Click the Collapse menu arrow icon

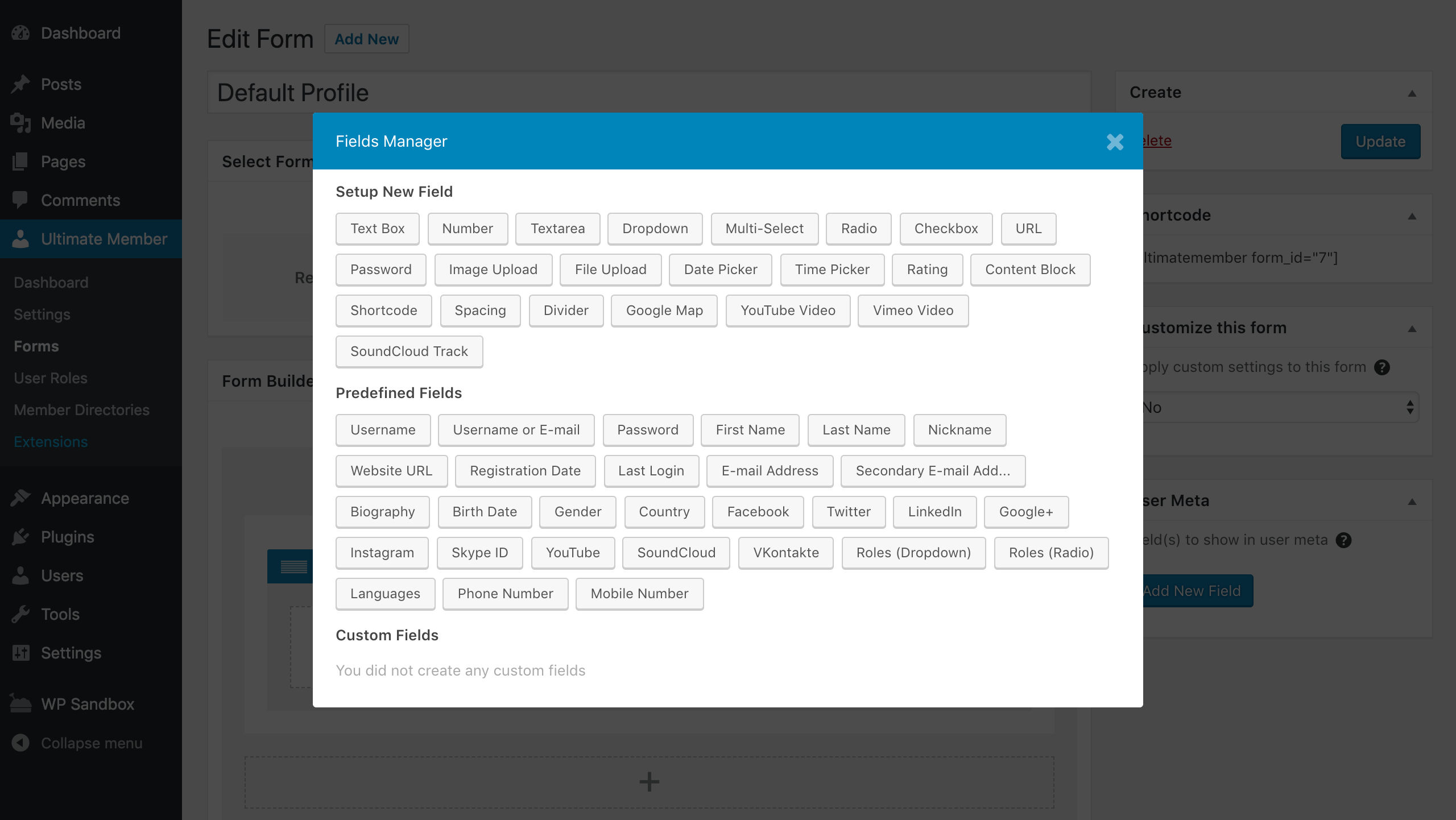pyautogui.click(x=20, y=743)
